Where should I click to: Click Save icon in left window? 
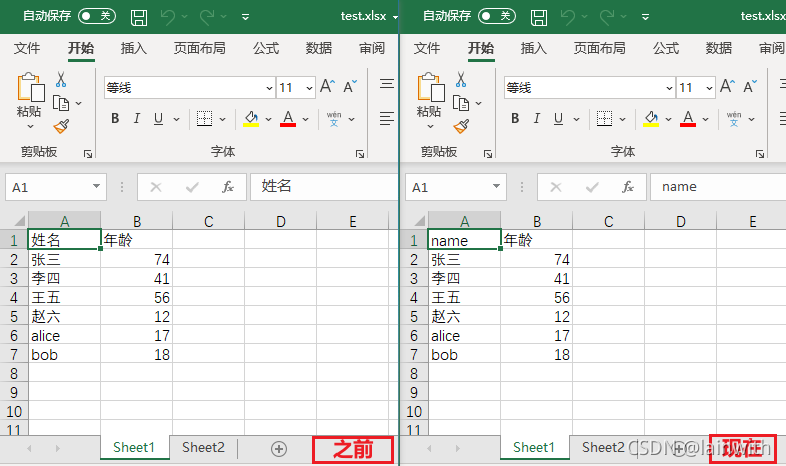click(x=139, y=17)
